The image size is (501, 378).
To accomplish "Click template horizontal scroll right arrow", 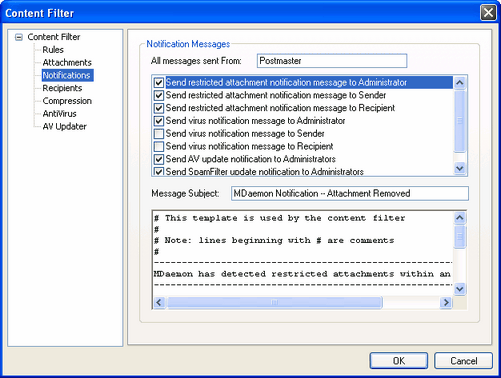I will pyautogui.click(x=446, y=302).
